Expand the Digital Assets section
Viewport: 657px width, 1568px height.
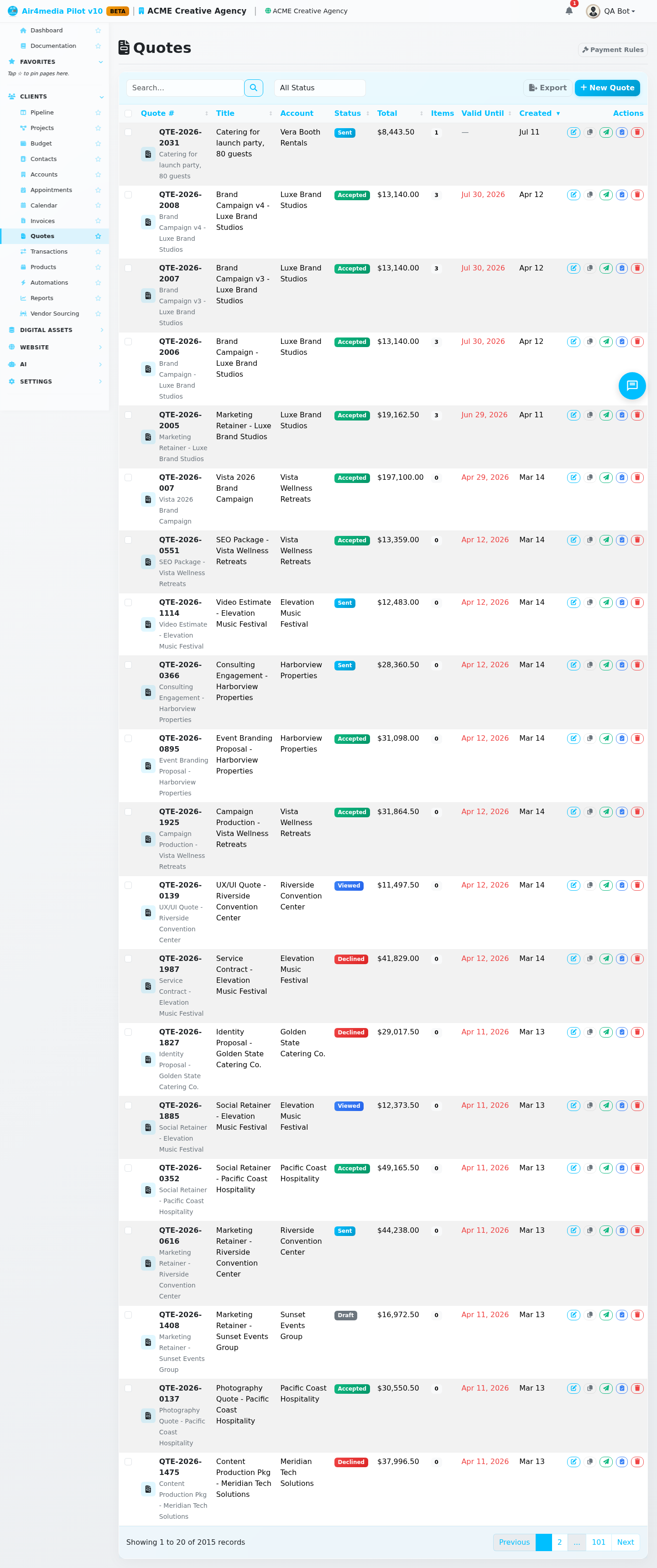(55, 330)
